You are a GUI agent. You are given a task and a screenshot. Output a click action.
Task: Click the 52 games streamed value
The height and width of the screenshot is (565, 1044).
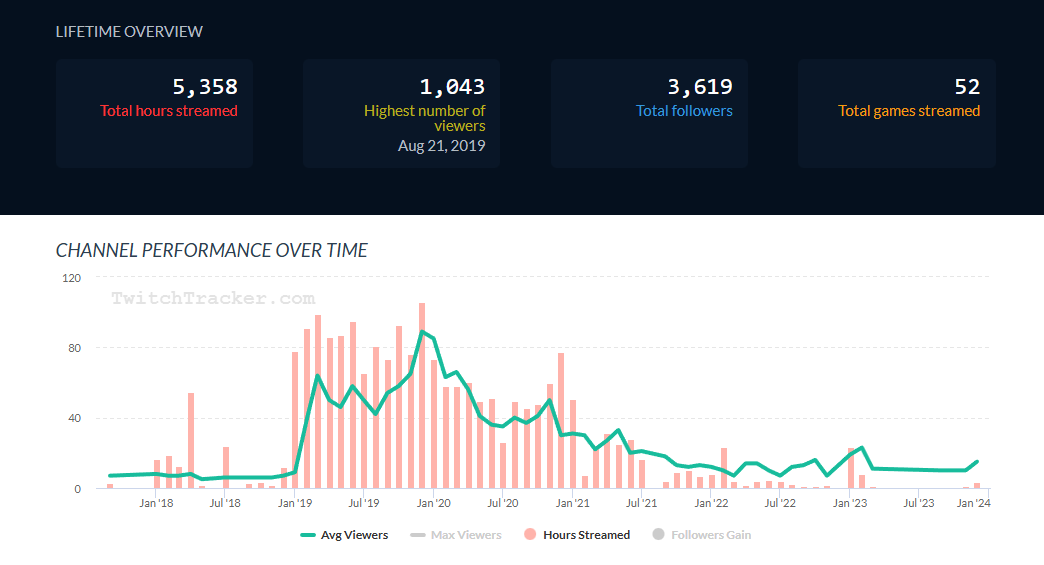[967, 87]
